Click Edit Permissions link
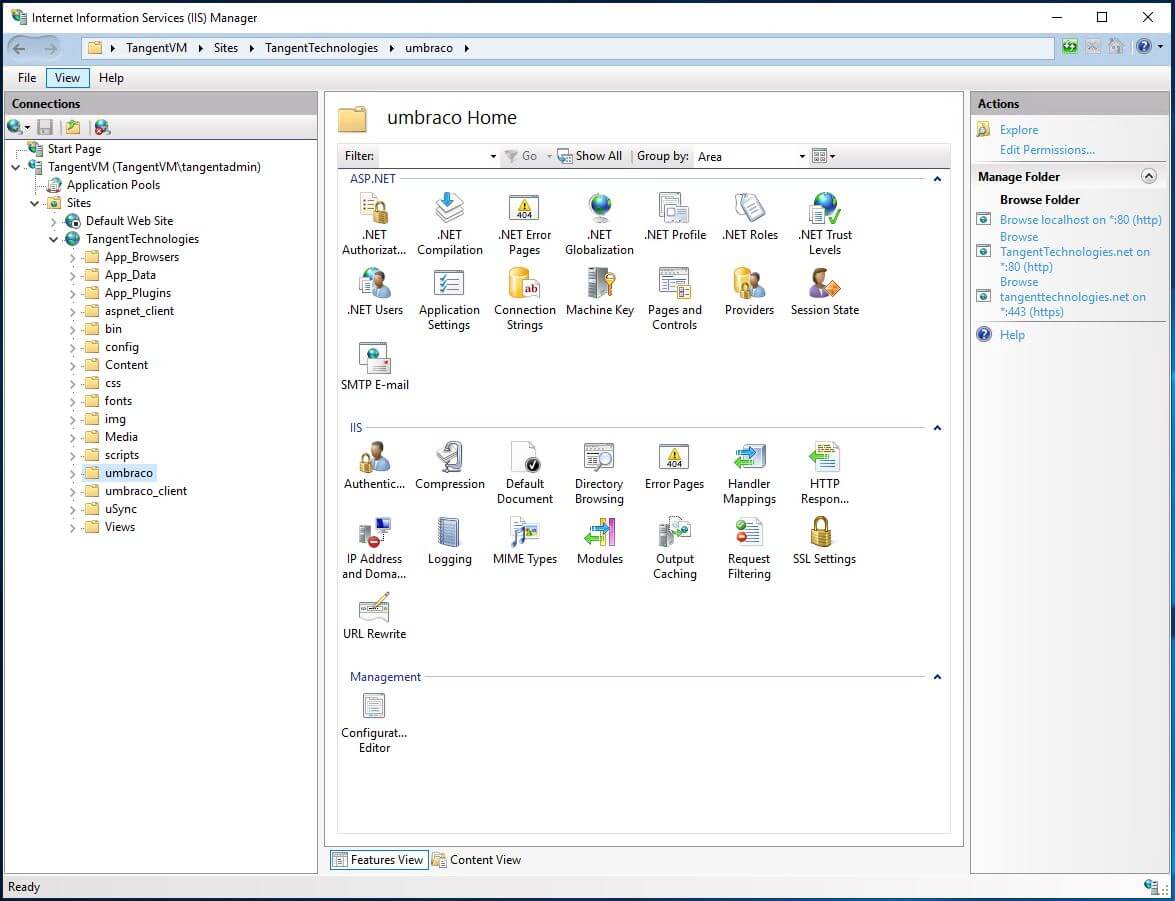1175x901 pixels. tap(1047, 150)
